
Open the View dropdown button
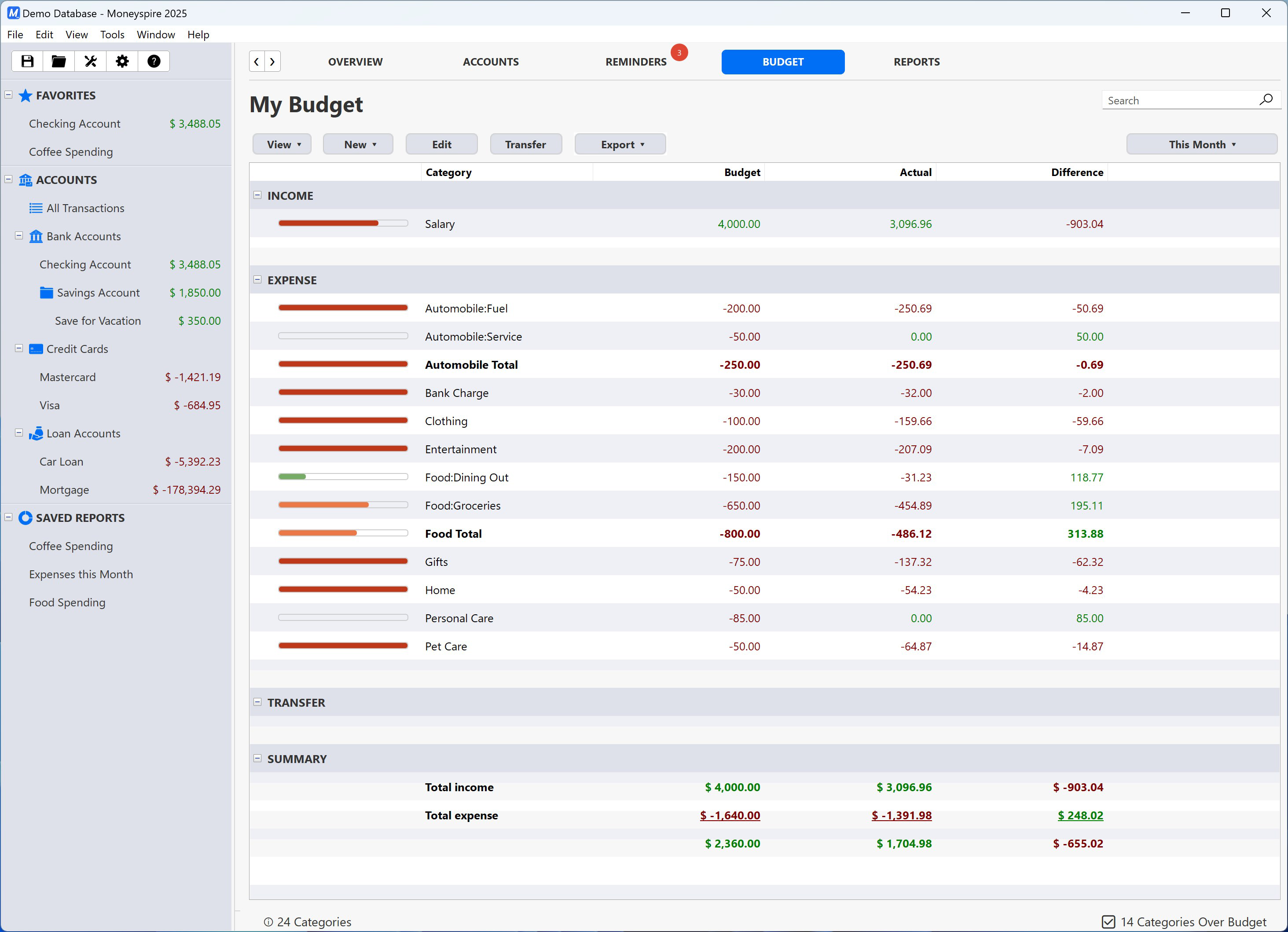point(282,144)
